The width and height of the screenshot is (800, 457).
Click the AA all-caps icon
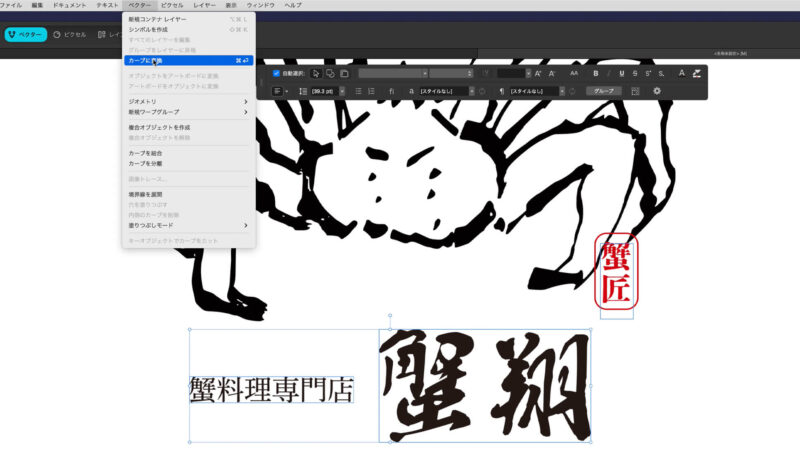[574, 73]
